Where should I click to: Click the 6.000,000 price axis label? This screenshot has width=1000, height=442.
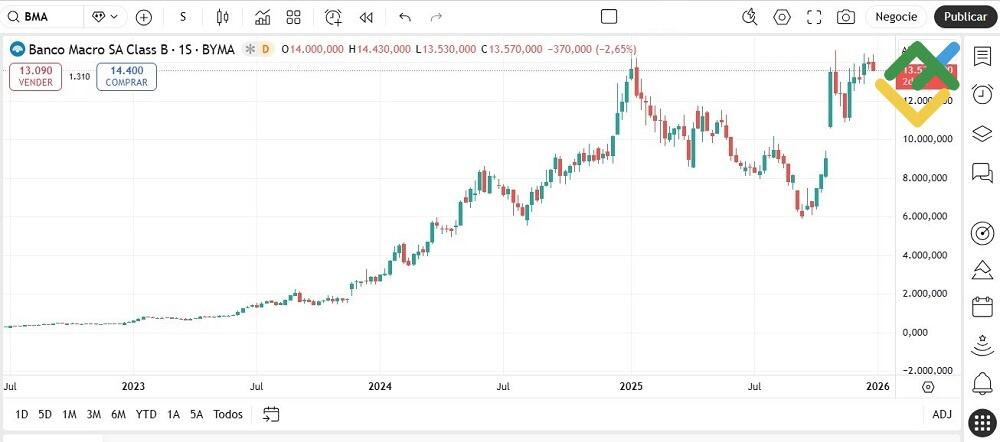click(927, 217)
